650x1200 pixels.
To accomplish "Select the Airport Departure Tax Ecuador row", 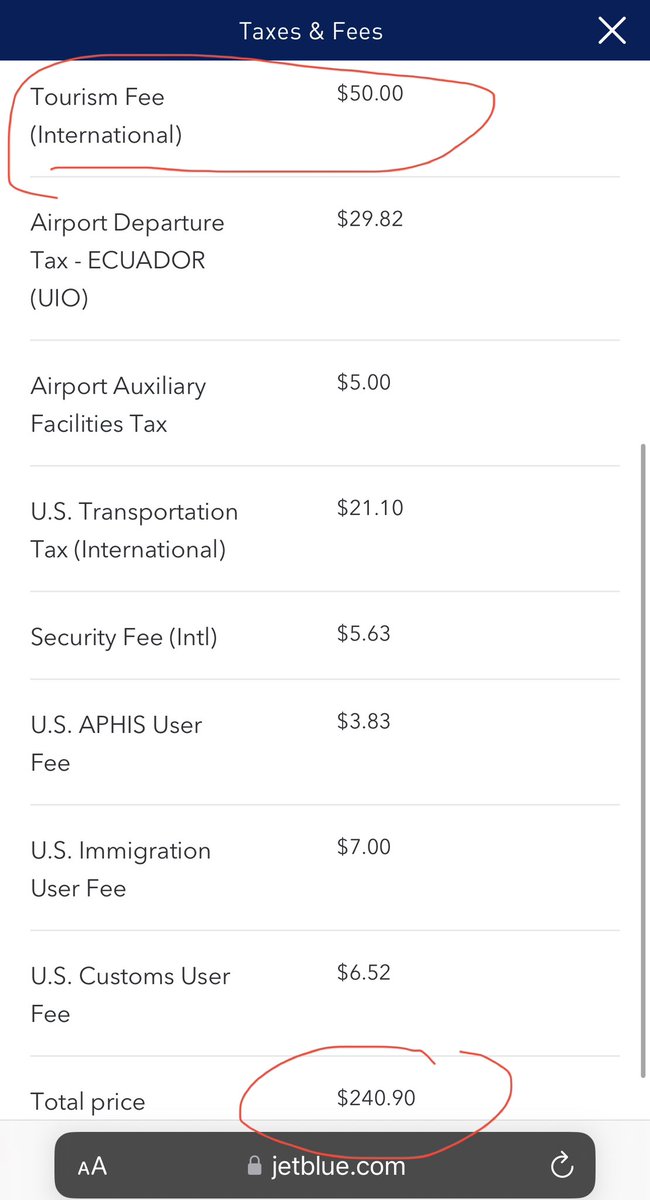I will [325, 259].
